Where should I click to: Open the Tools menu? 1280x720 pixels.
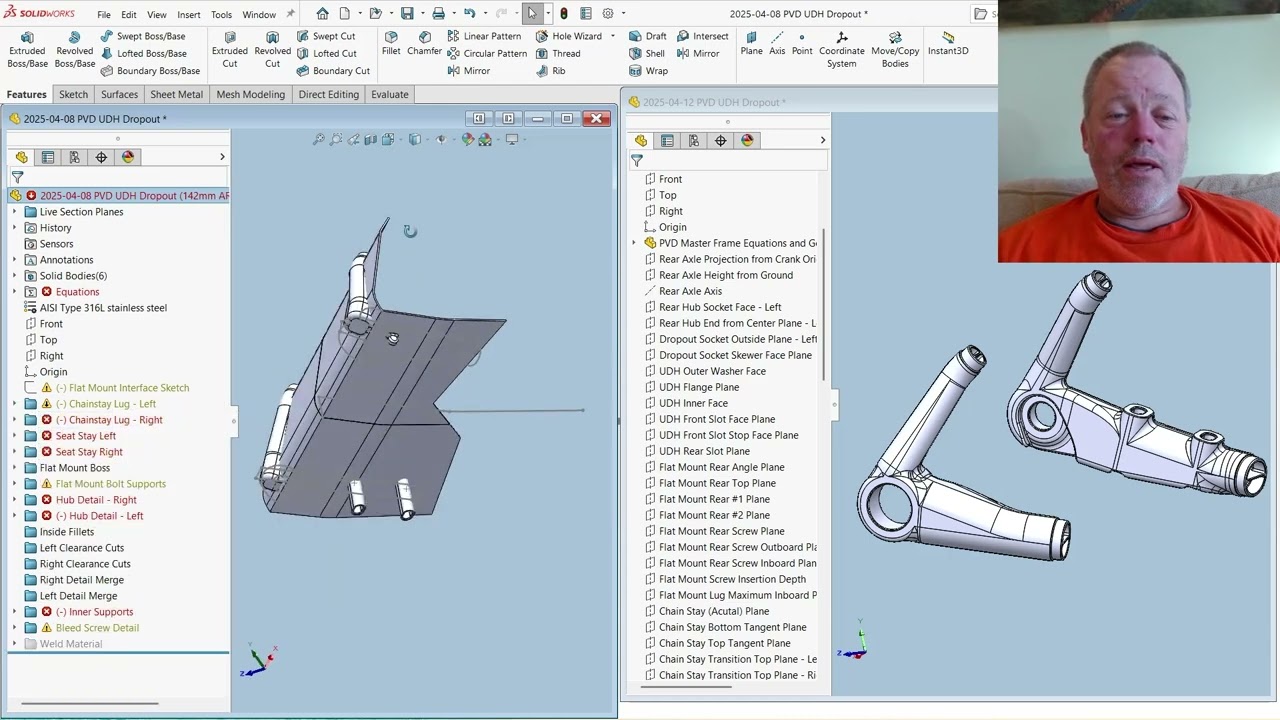(221, 14)
